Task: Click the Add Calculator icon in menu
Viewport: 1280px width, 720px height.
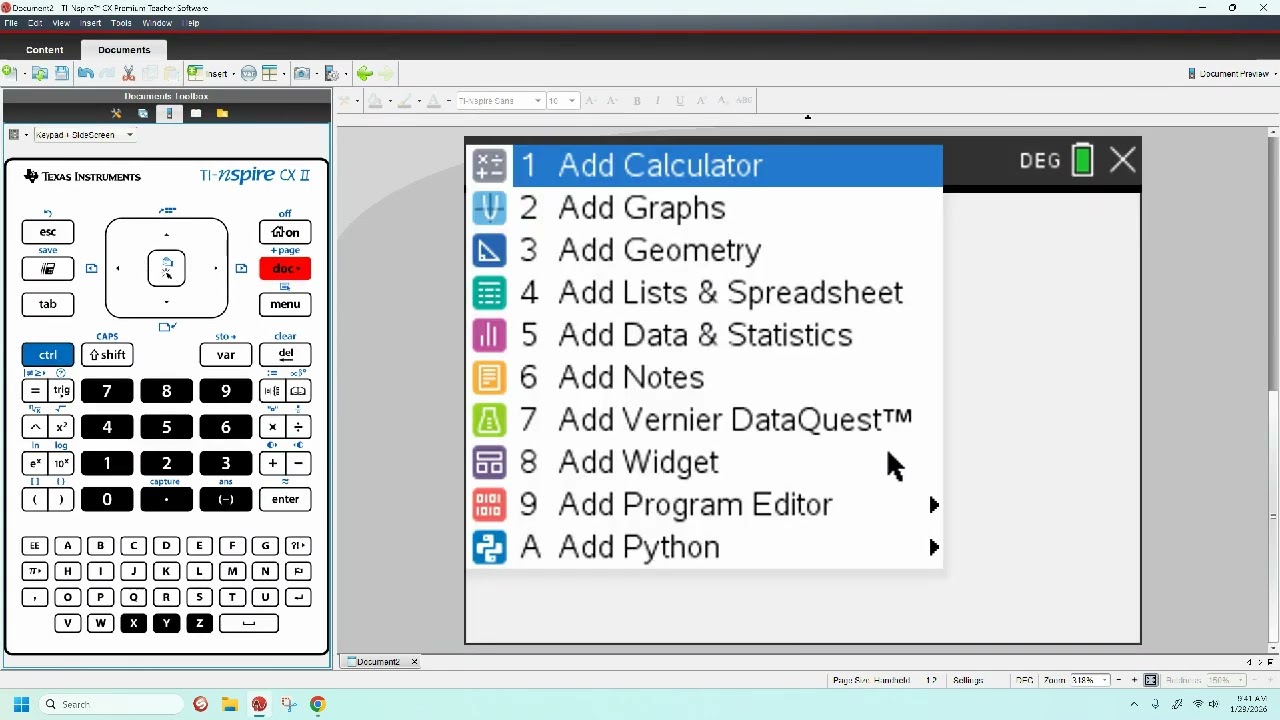Action: click(x=489, y=166)
